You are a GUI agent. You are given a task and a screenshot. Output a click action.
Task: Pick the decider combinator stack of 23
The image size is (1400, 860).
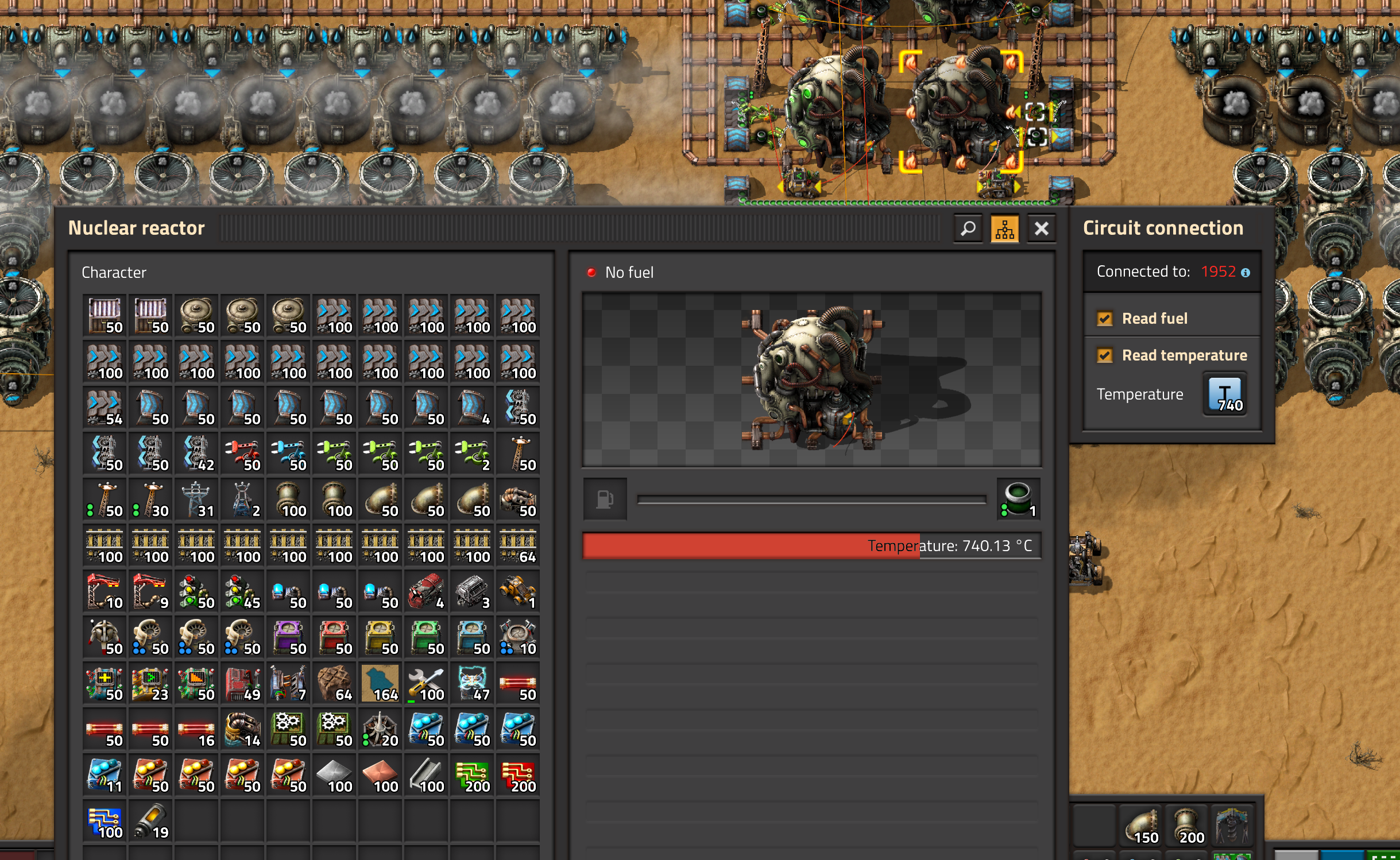[x=150, y=683]
